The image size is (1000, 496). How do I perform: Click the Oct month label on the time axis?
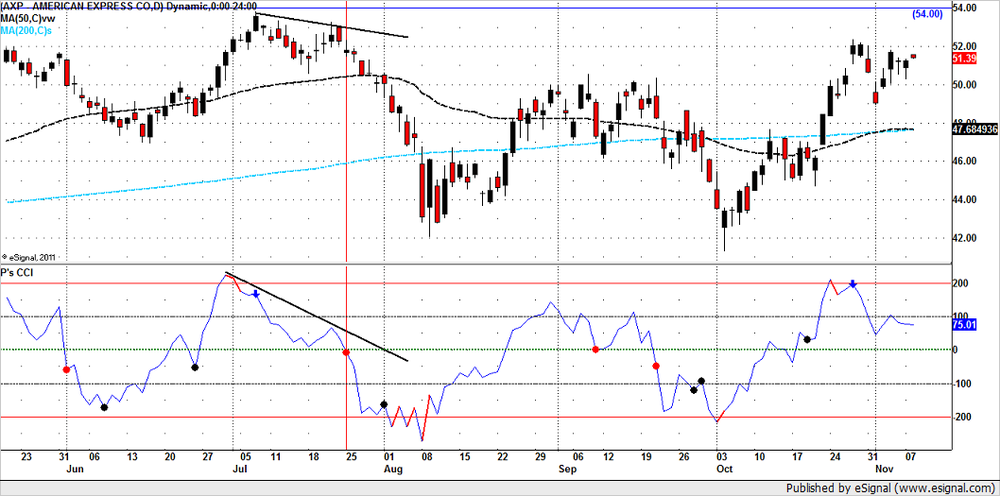[x=726, y=470]
